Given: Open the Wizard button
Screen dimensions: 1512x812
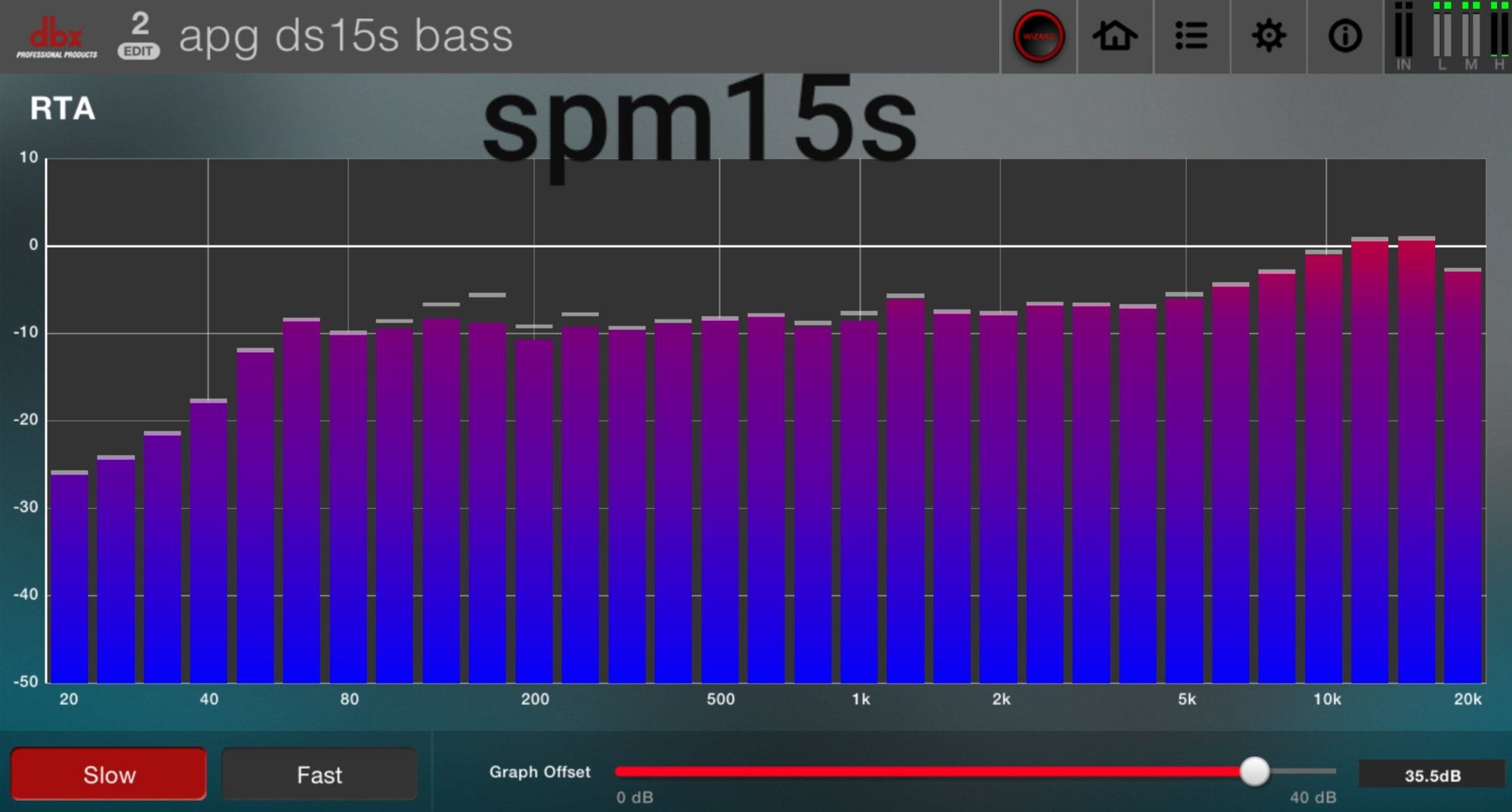Looking at the screenshot, I should pos(1038,36).
